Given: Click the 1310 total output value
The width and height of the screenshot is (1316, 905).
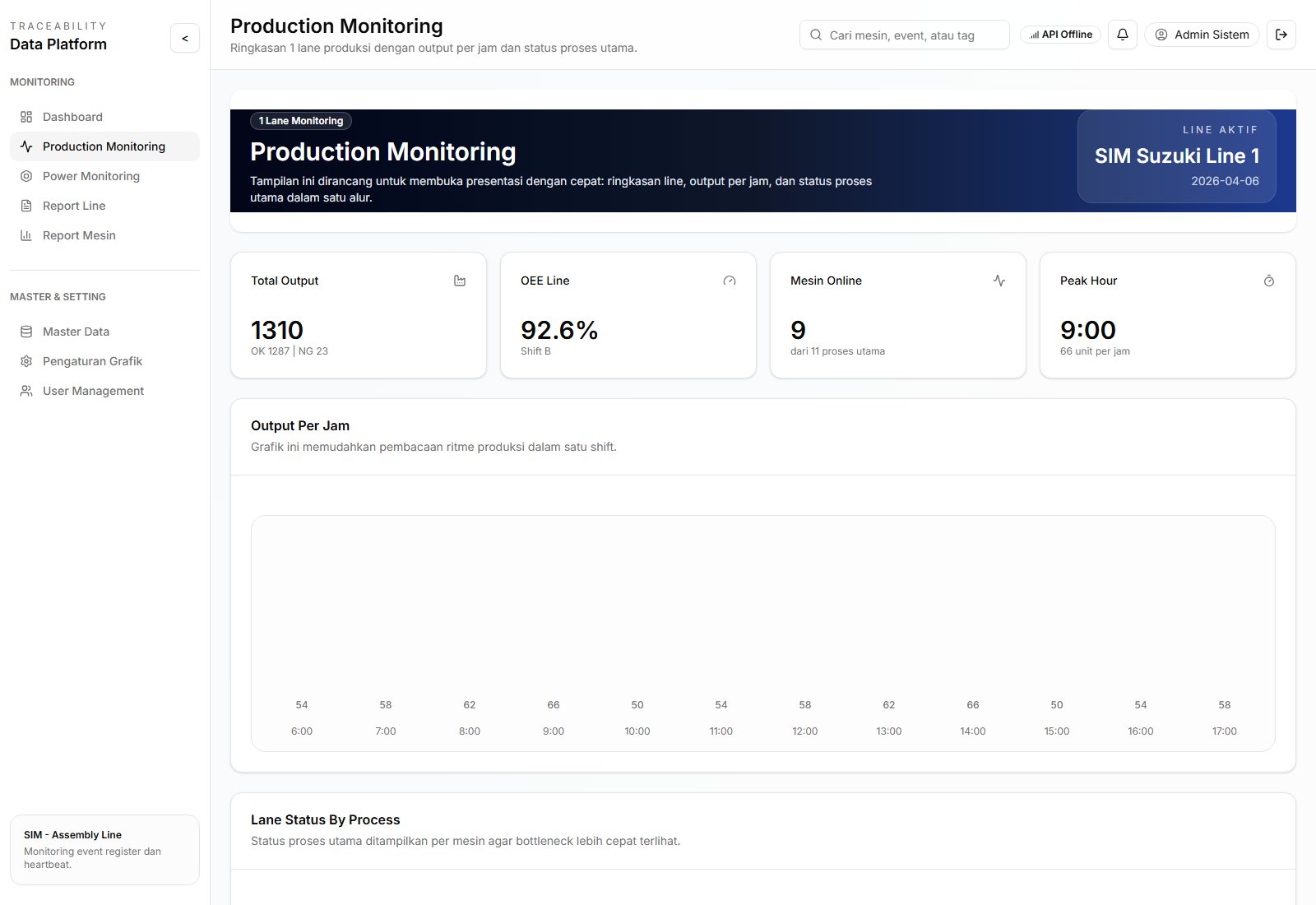Looking at the screenshot, I should tap(277, 330).
